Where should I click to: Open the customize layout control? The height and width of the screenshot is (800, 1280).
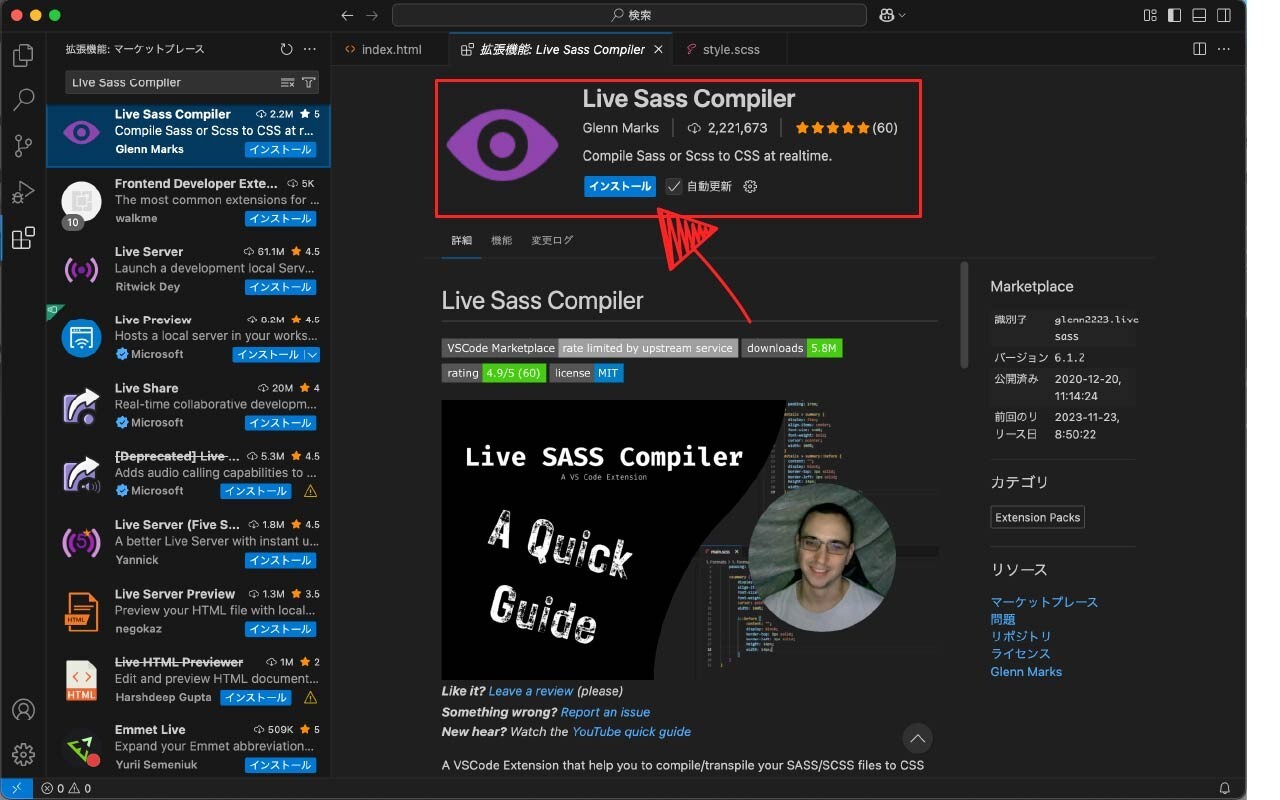[1150, 15]
